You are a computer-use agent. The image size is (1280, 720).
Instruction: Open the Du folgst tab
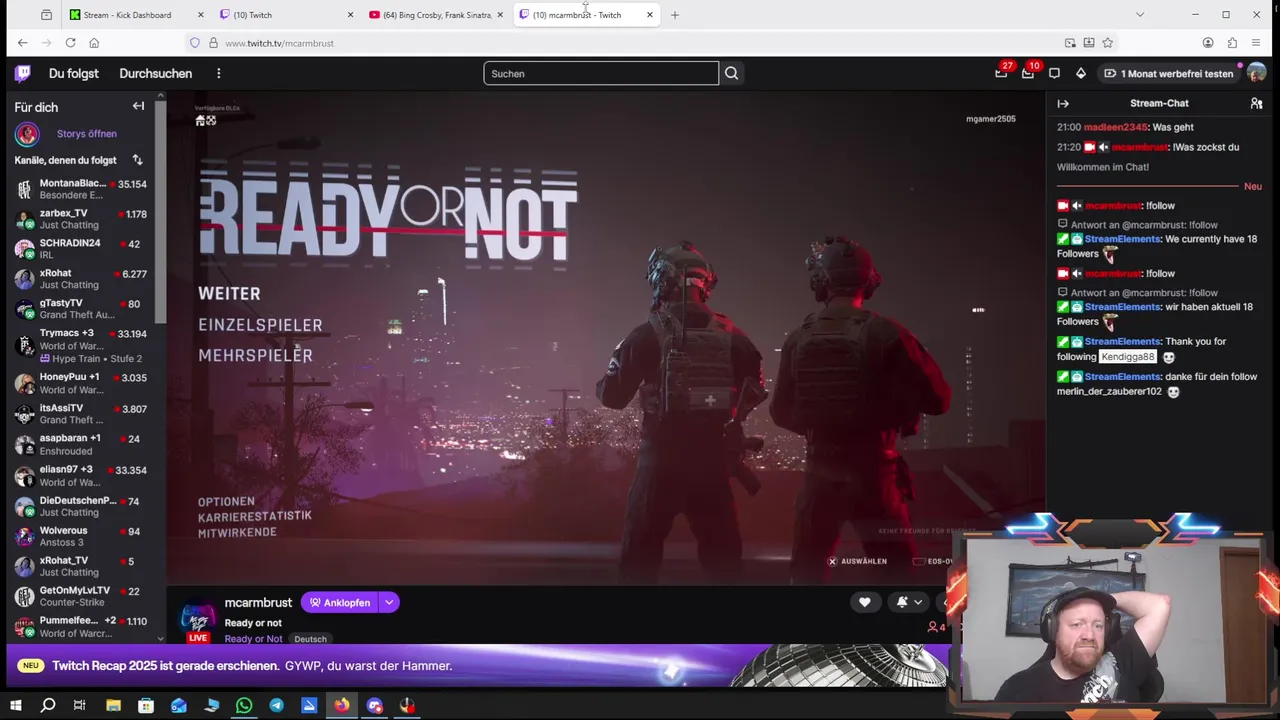(74, 73)
